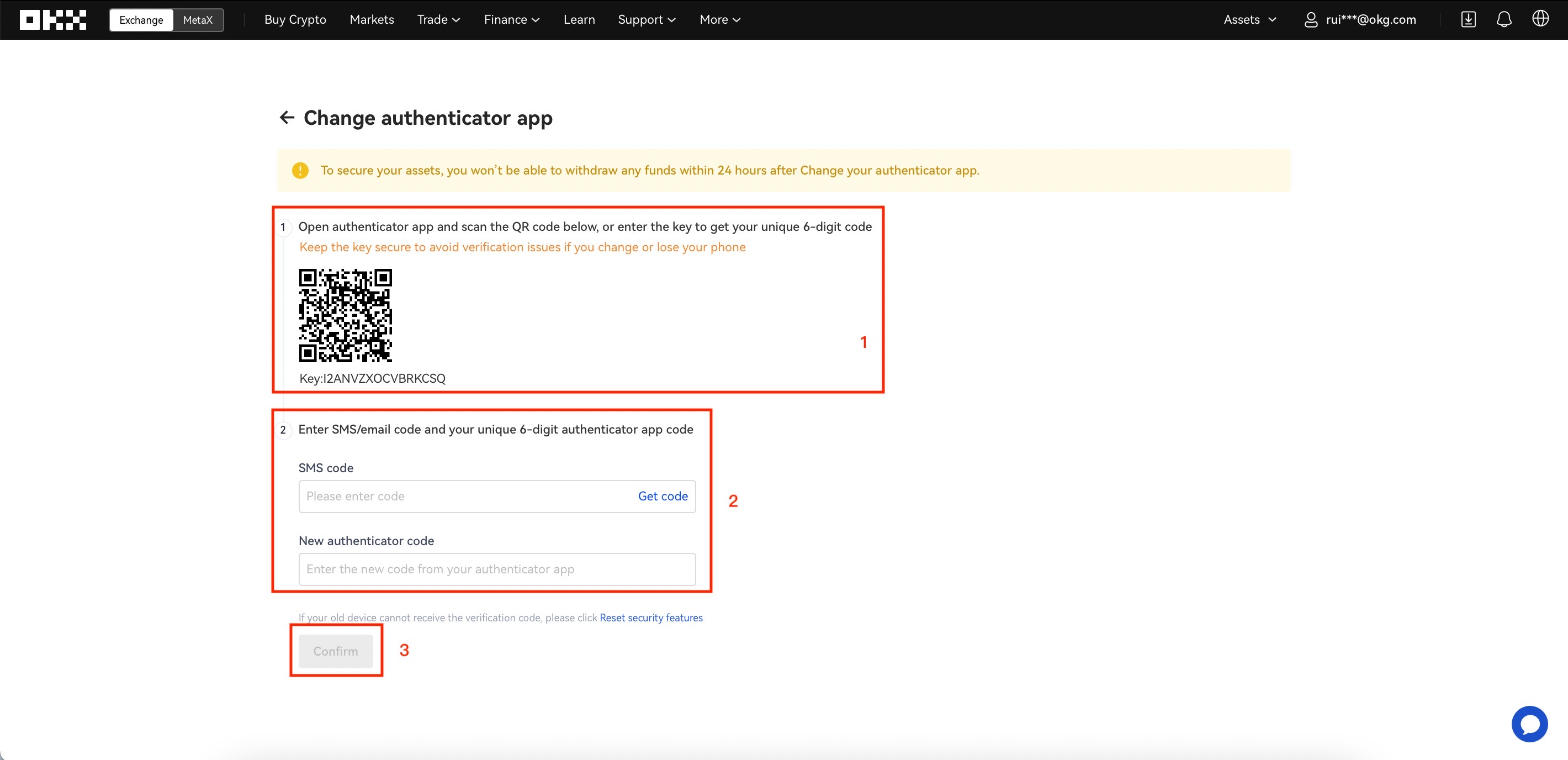Click the user profile icon
This screenshot has height=760, width=1568.
[1311, 20]
